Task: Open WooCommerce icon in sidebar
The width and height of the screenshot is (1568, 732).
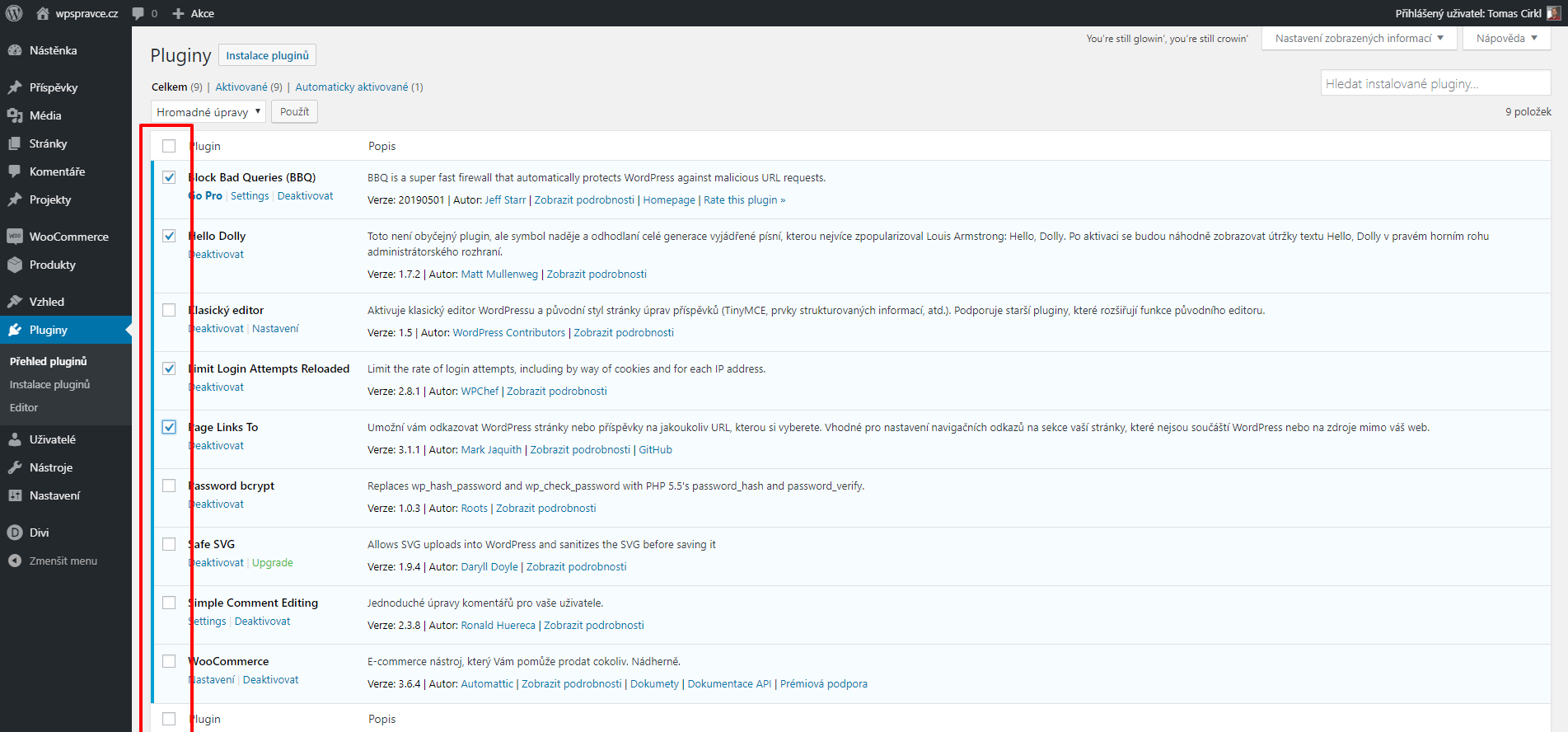Action: [x=15, y=237]
